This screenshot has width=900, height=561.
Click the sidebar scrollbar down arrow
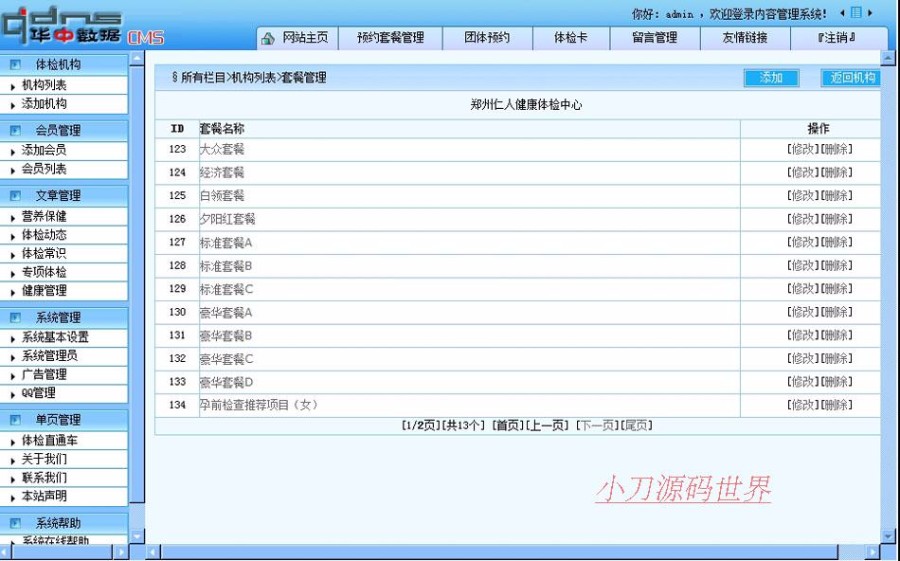137,536
